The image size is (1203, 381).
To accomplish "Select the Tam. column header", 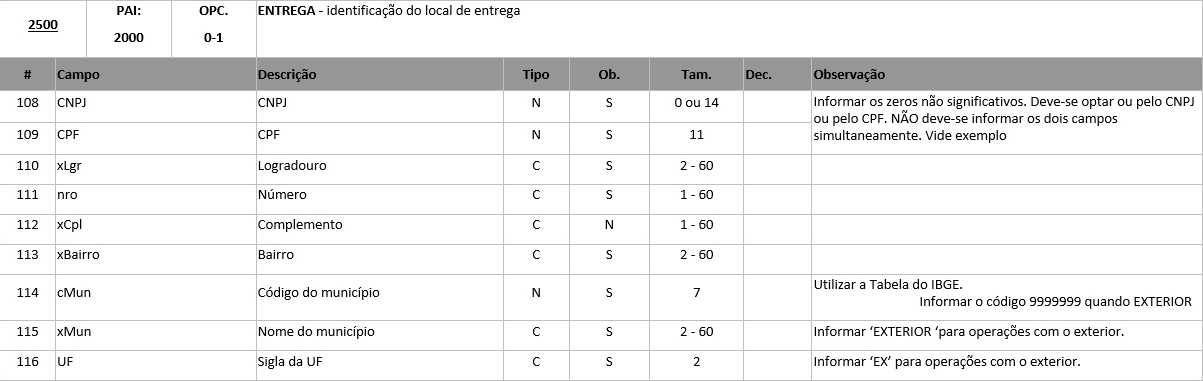I will [696, 75].
